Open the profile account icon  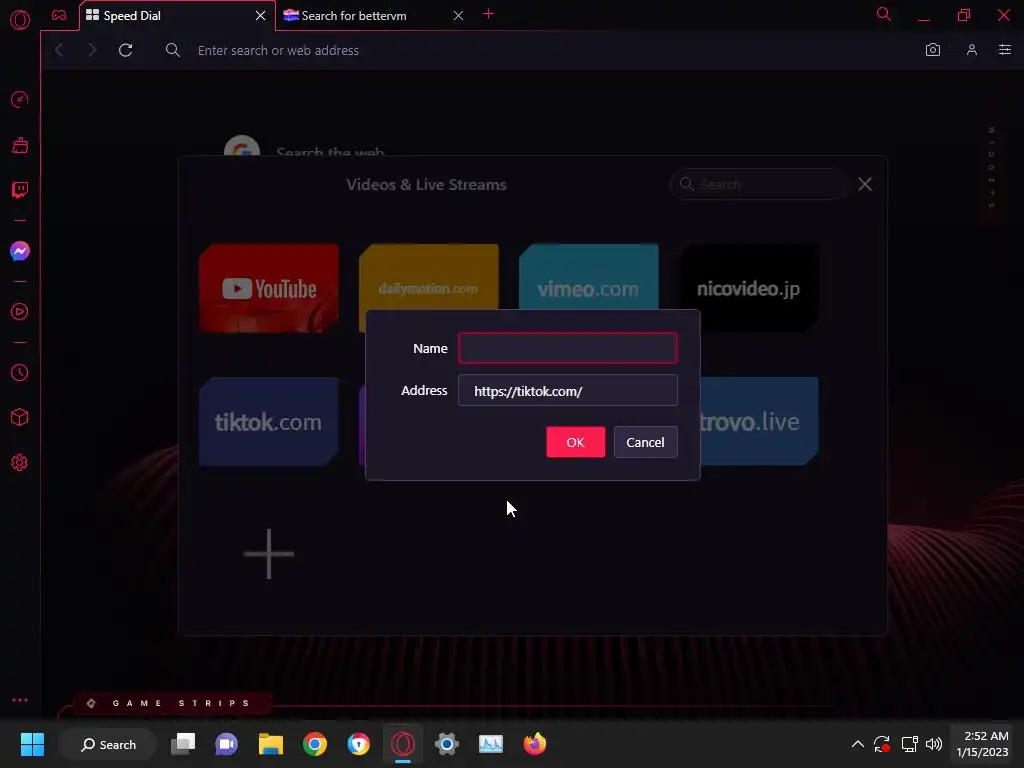click(x=972, y=50)
